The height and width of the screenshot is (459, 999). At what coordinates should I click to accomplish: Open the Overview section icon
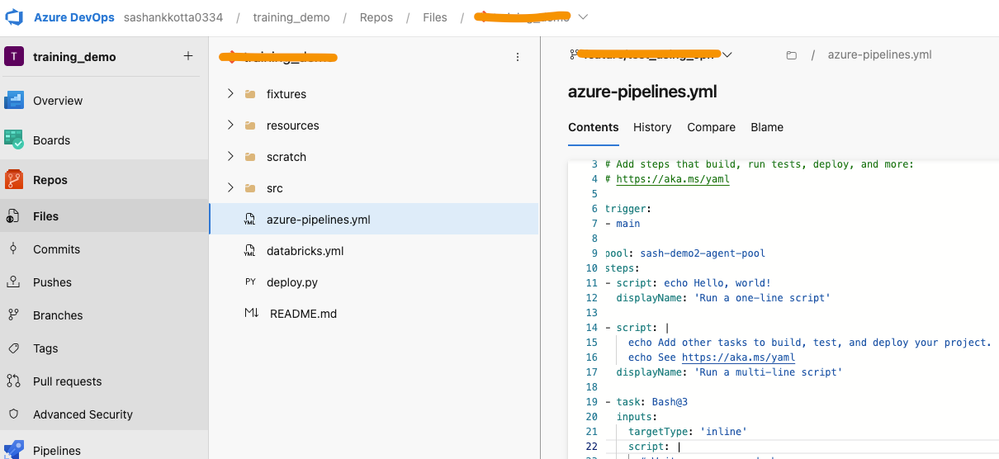(14, 101)
